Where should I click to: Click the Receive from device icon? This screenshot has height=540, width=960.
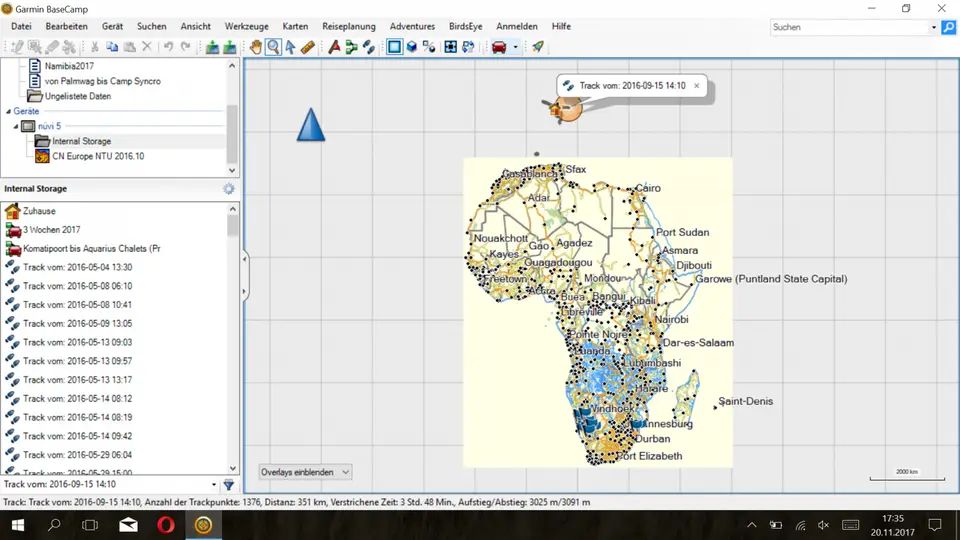[x=230, y=47]
